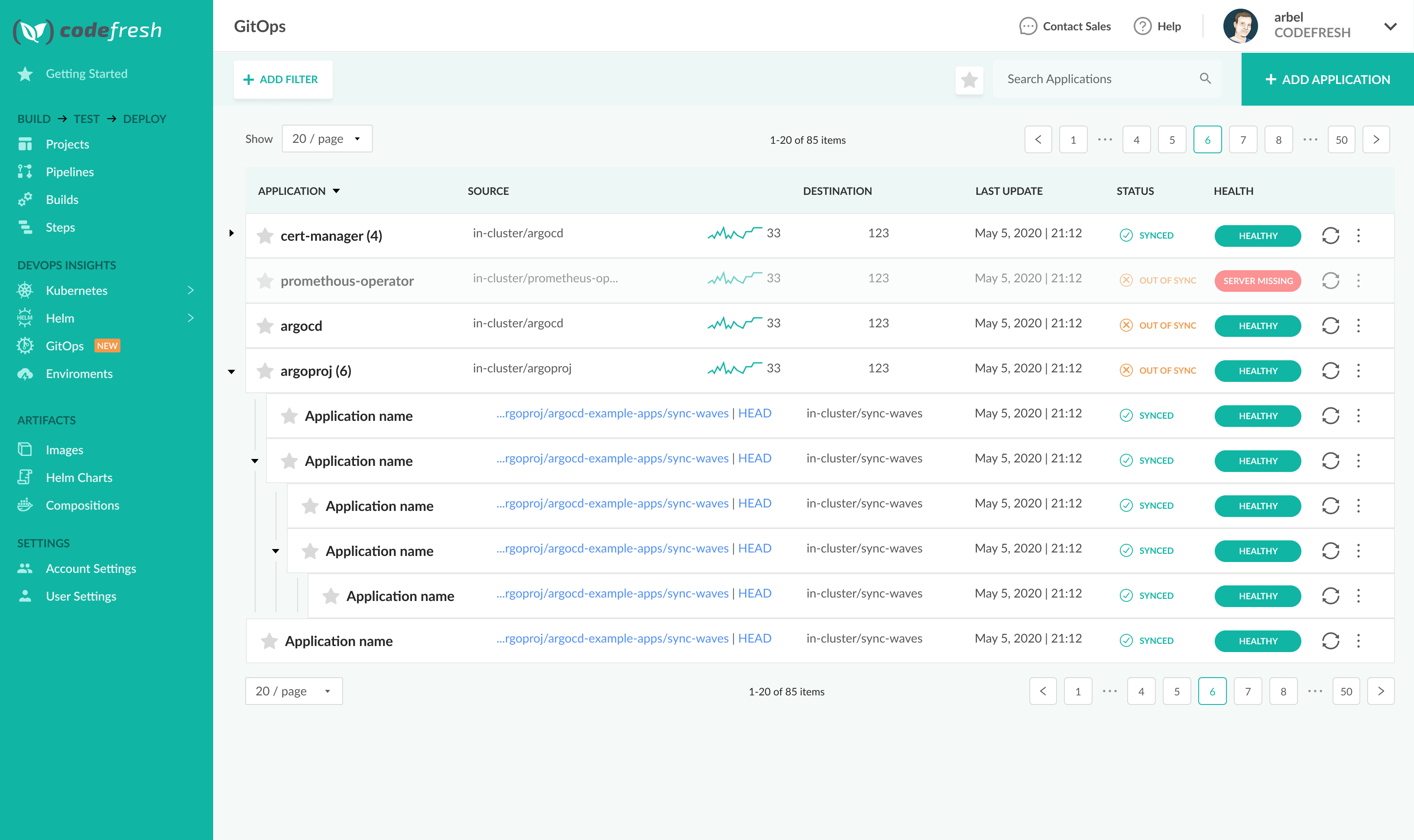Image resolution: width=1414 pixels, height=840 pixels.
Task: Open GitOps in sidebar
Action: click(x=65, y=346)
